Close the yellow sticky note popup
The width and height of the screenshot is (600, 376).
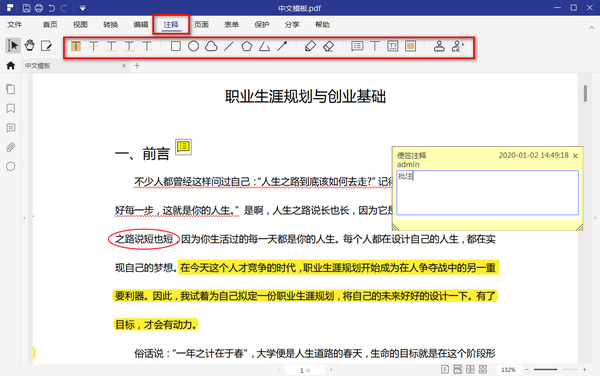click(x=576, y=156)
